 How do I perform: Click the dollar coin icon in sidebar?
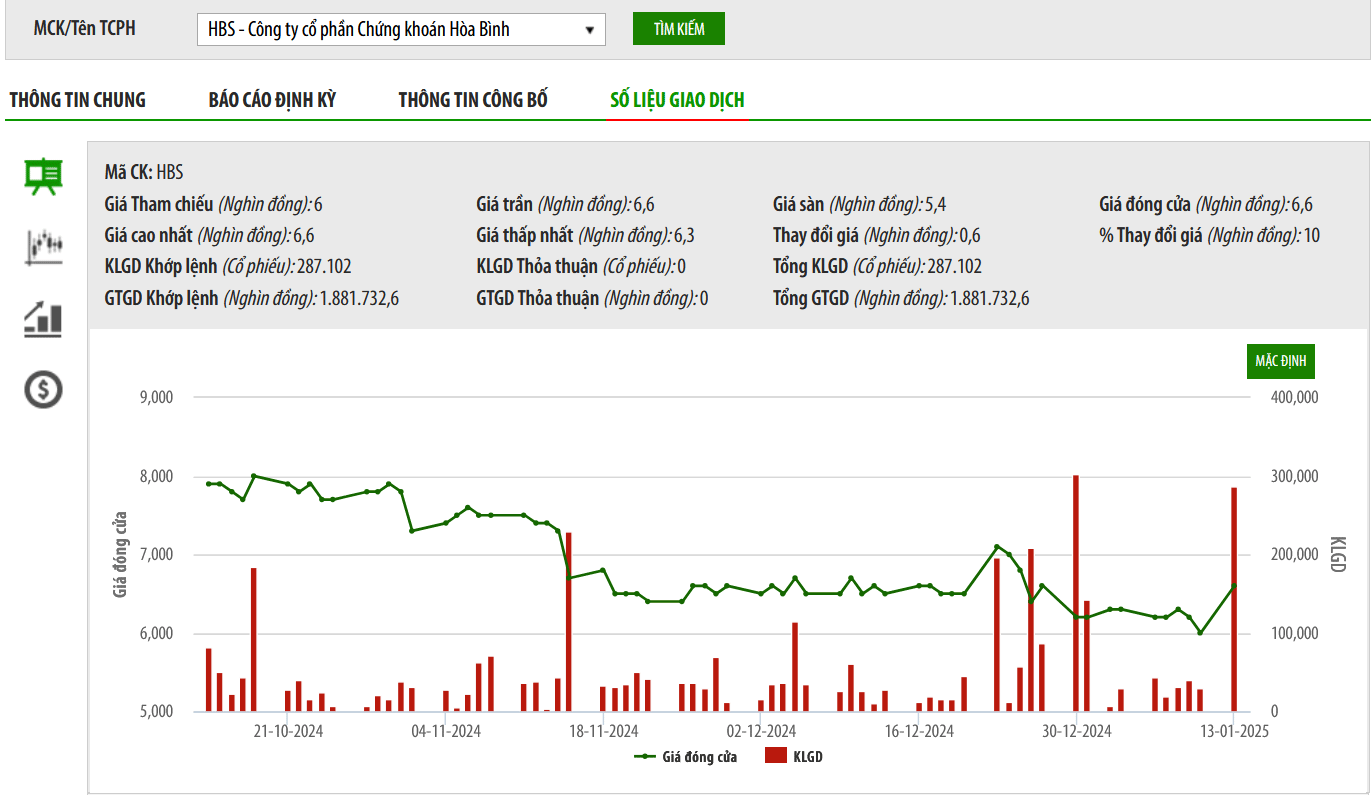pos(43,389)
